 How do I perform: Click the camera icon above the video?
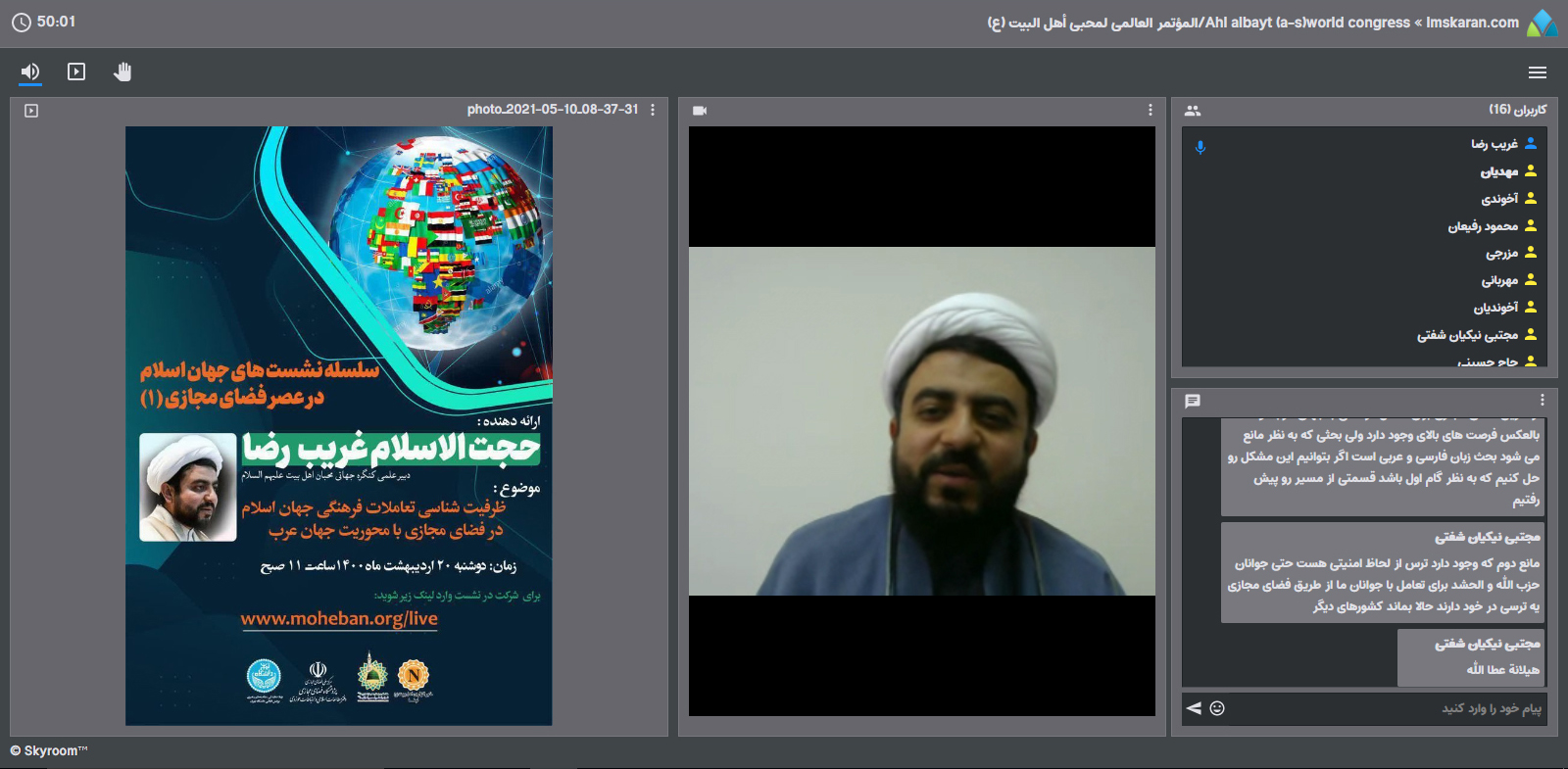(700, 111)
